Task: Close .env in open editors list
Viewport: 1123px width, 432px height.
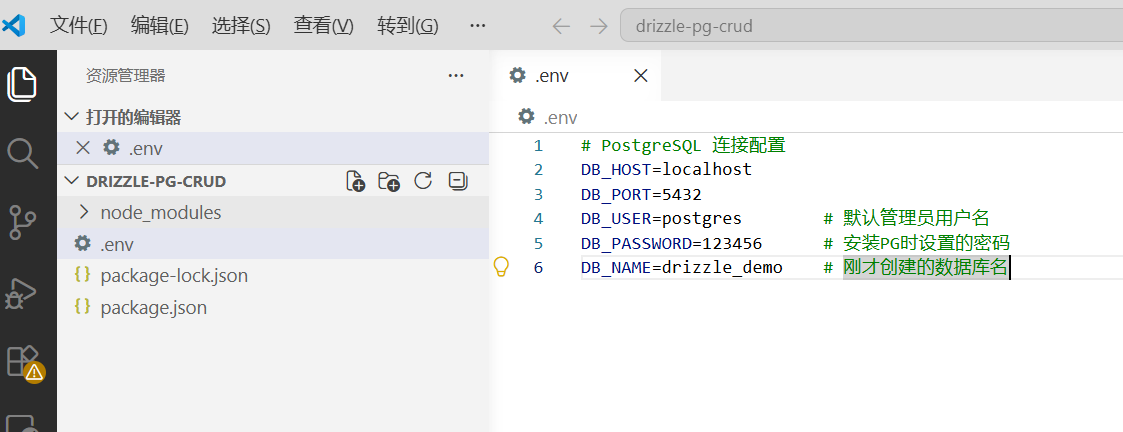Action: [83, 148]
